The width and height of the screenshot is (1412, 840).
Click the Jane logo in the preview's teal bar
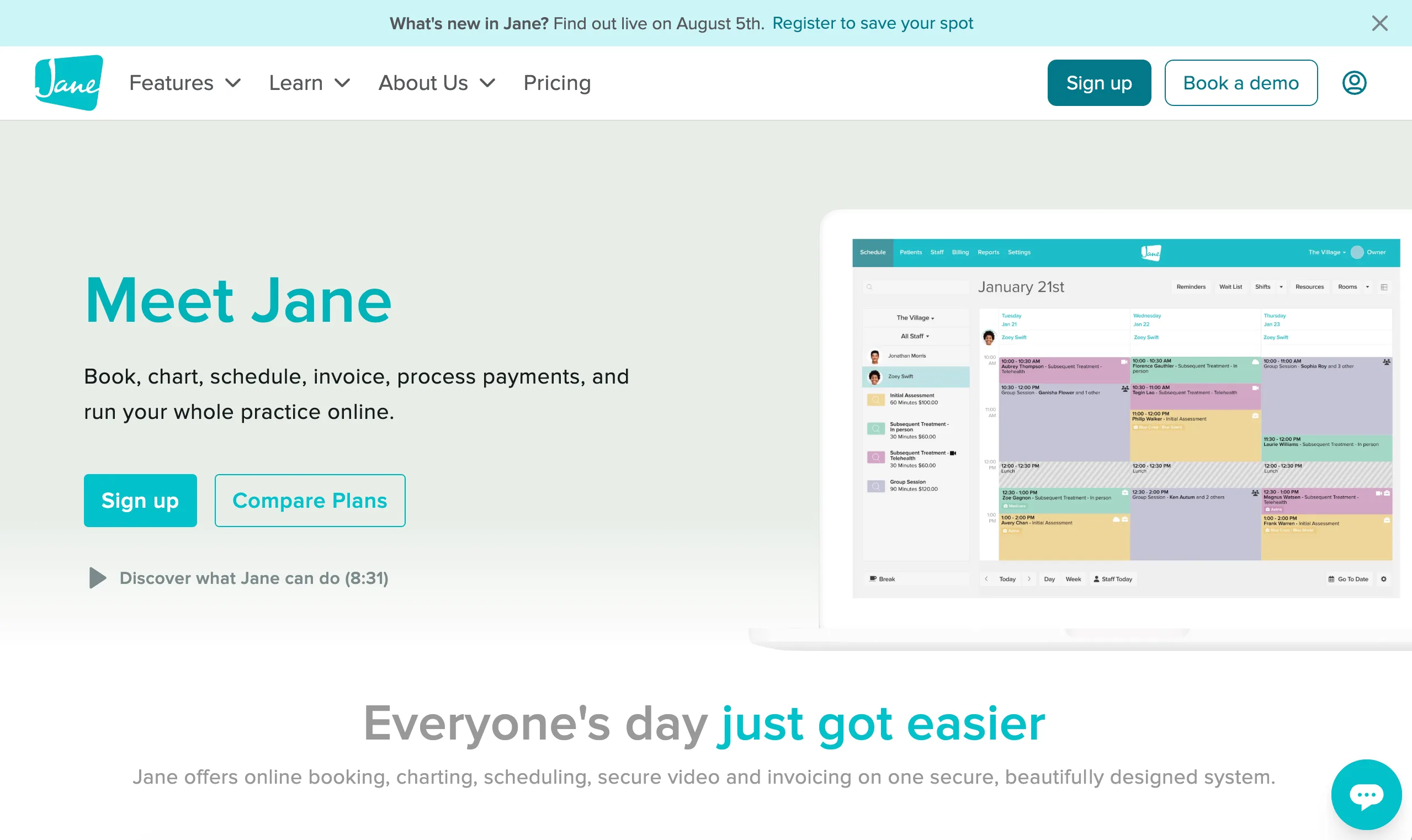[x=1151, y=252]
